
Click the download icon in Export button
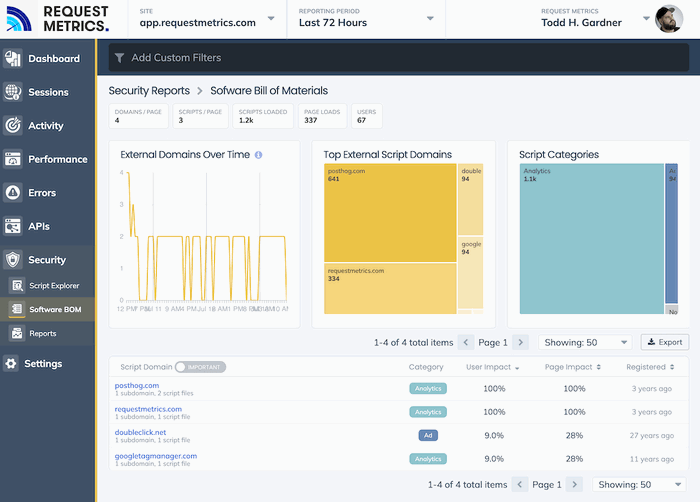[651, 342]
